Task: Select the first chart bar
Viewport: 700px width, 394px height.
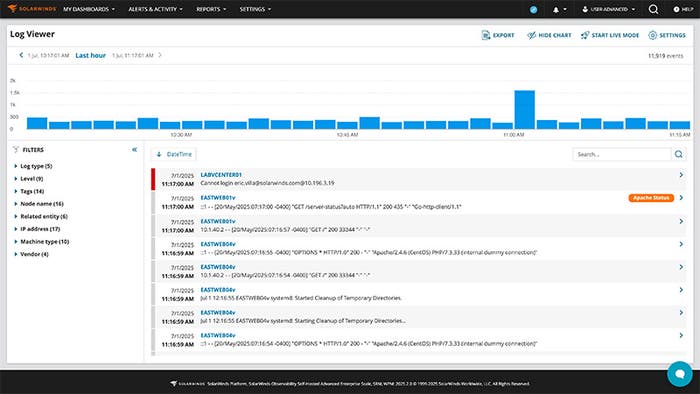Action: (x=37, y=123)
